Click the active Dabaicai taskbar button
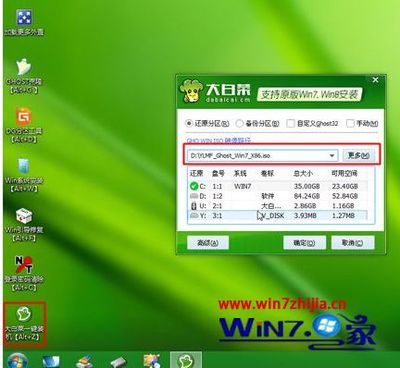The height and width of the screenshot is (368, 400). coord(186,360)
